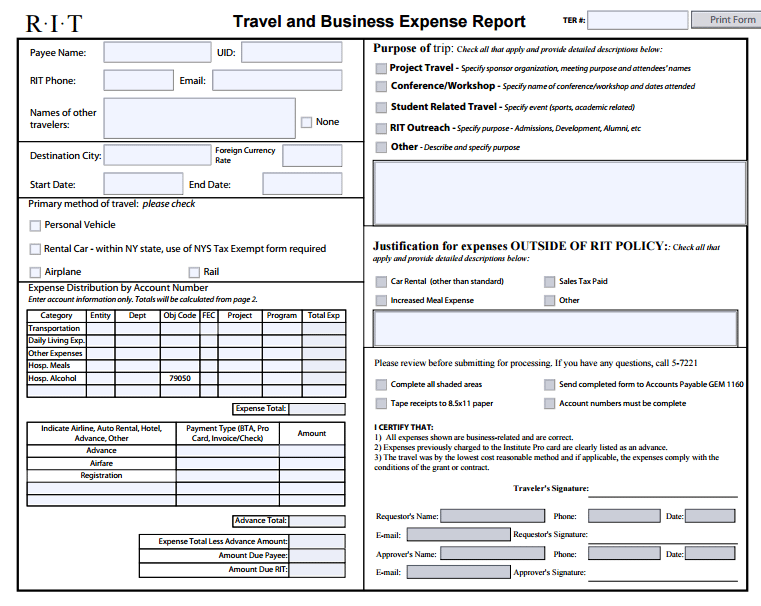Click the Approver's E-mail field
761x606 pixels.
pos(458,572)
